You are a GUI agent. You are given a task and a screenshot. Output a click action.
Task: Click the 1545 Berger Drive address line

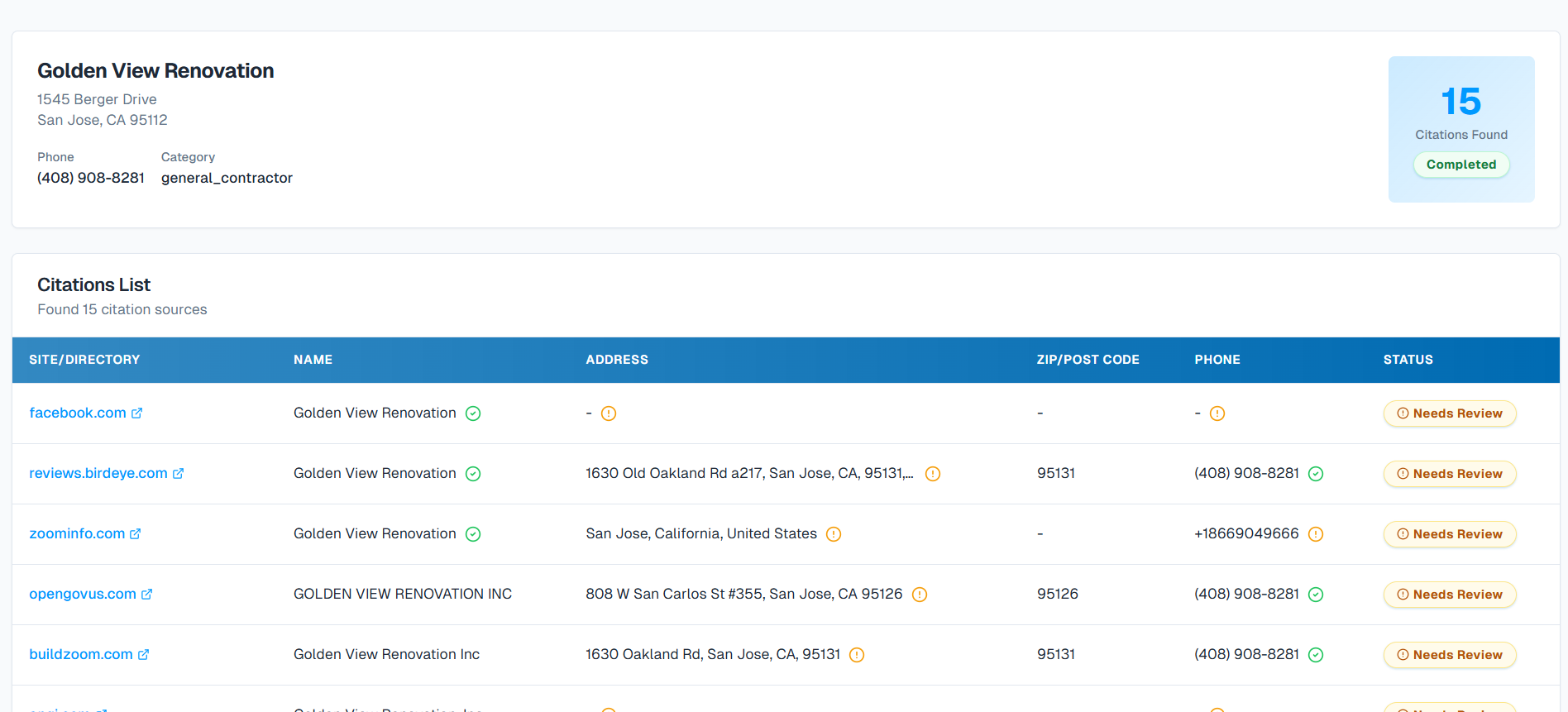97,99
